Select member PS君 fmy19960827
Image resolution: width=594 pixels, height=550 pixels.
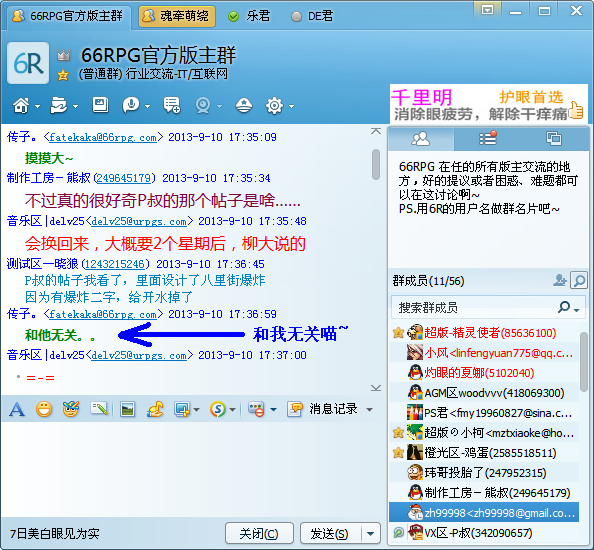tap(484, 412)
